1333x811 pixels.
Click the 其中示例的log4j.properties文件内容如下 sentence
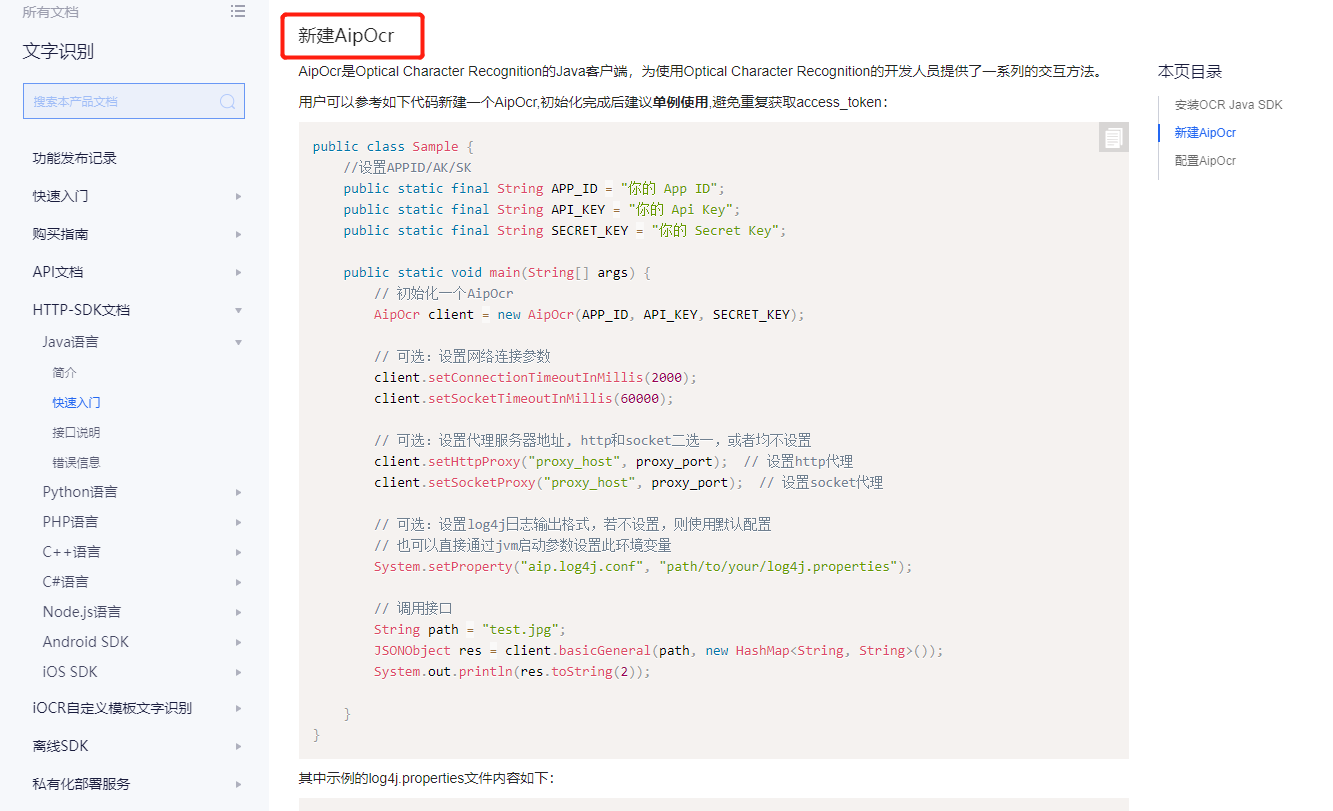point(425,778)
